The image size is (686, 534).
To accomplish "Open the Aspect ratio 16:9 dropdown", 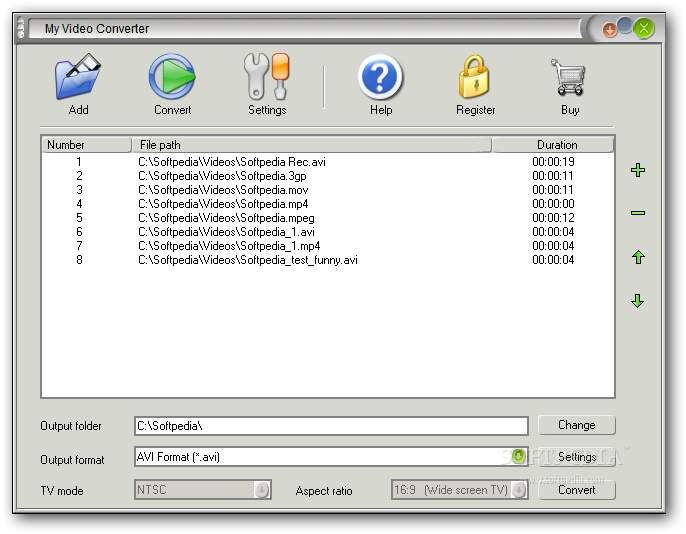I will tap(459, 490).
